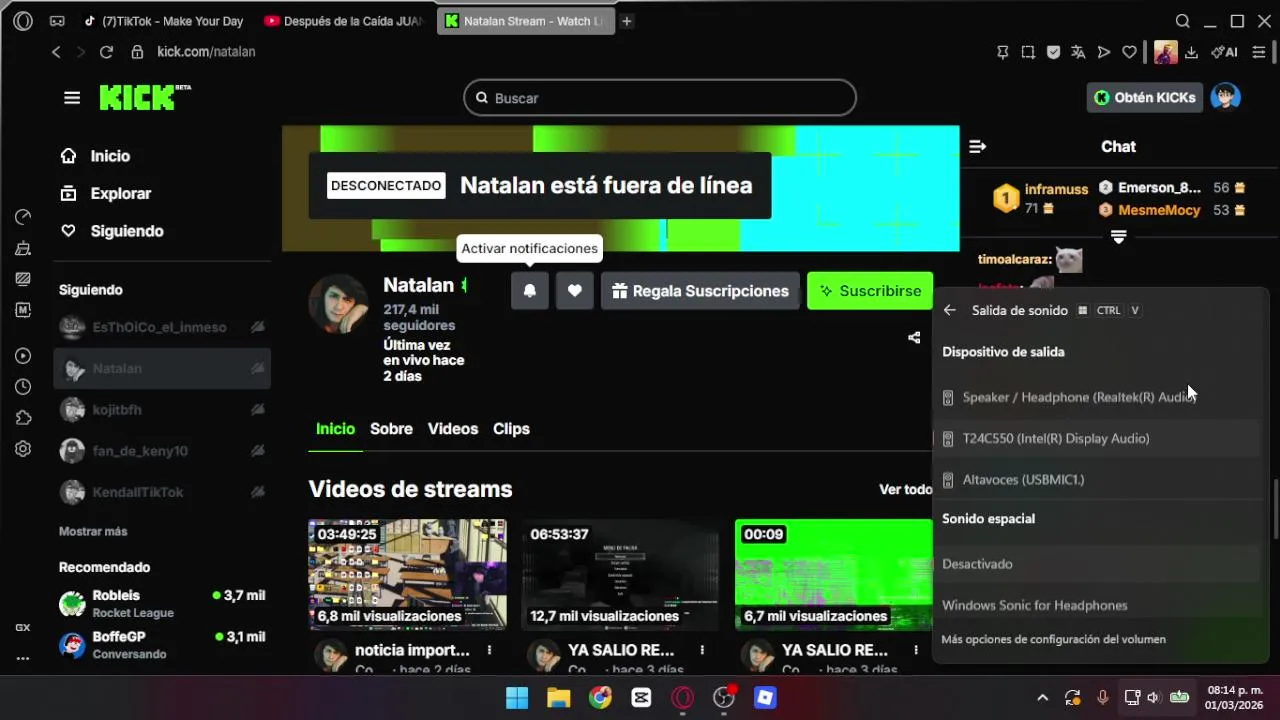The width and height of the screenshot is (1280, 720).
Task: Open the Easy Setup sliders icon
Action: click(1259, 52)
